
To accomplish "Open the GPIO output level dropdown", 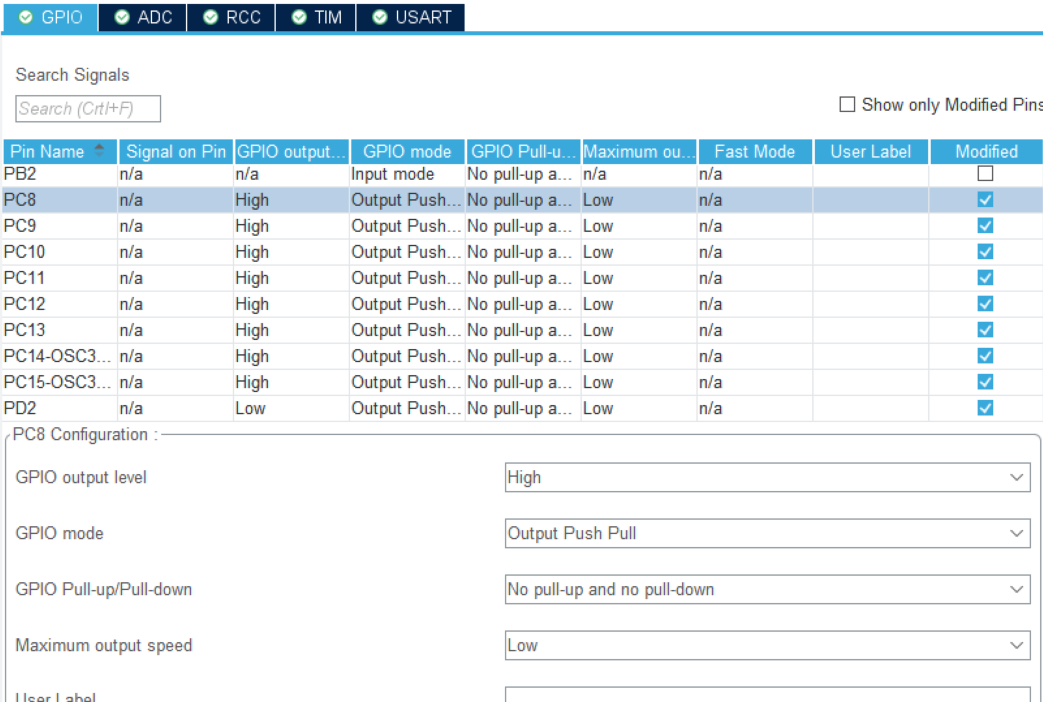I will 767,478.
